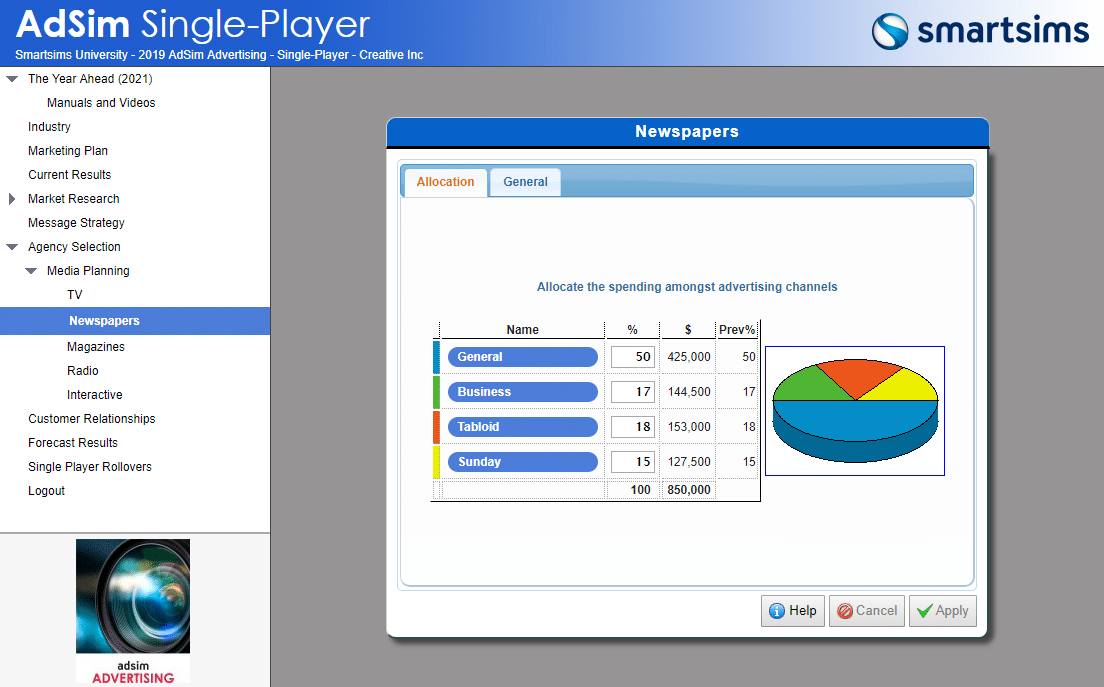
Task: Focus the Tabloid percentage field
Action: [x=633, y=427]
